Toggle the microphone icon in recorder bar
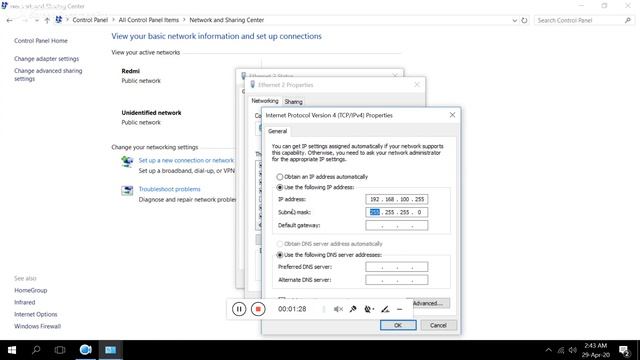The height and width of the screenshot is (360, 640). tap(353, 309)
